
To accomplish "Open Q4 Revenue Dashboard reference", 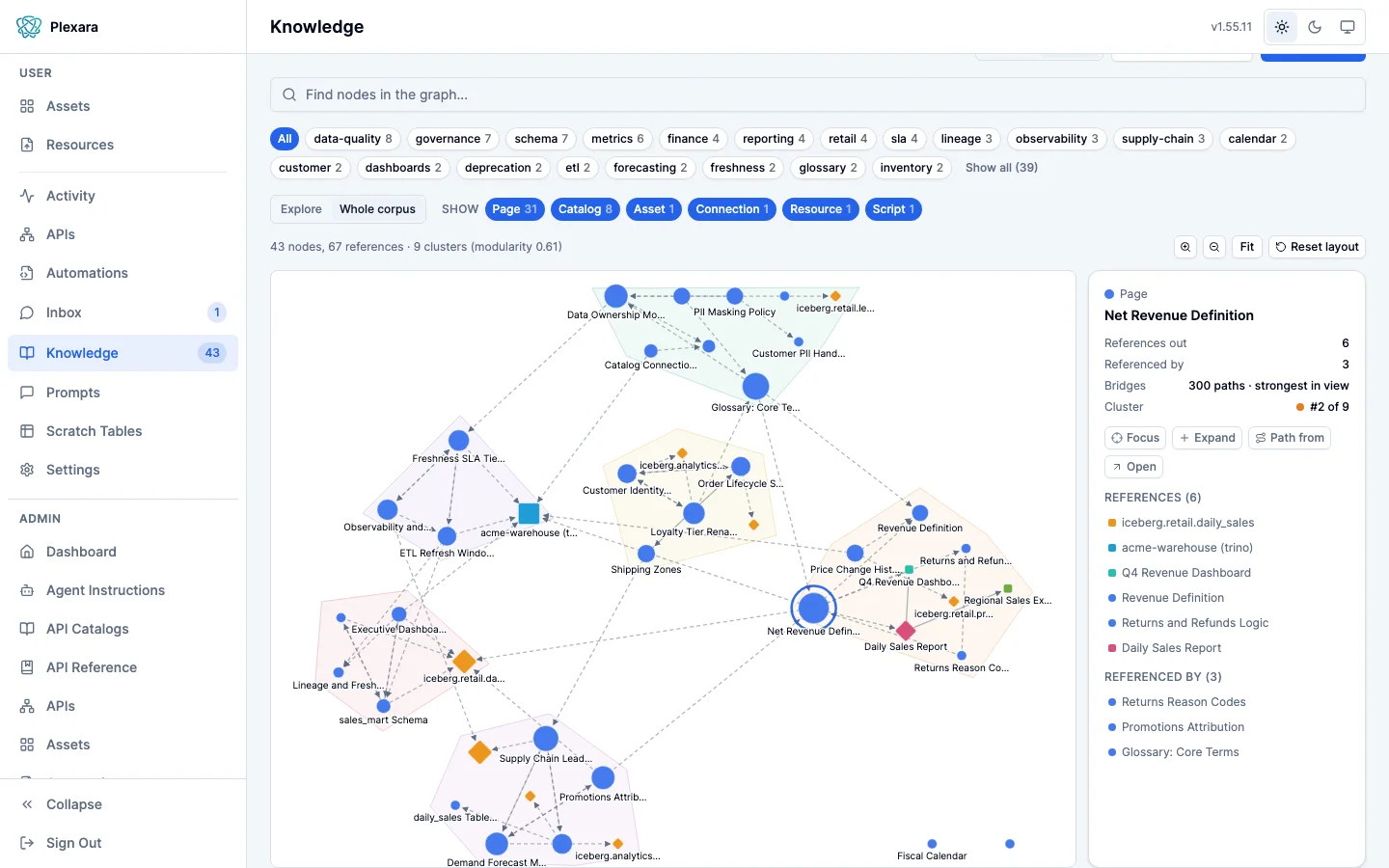I will point(1185,573).
